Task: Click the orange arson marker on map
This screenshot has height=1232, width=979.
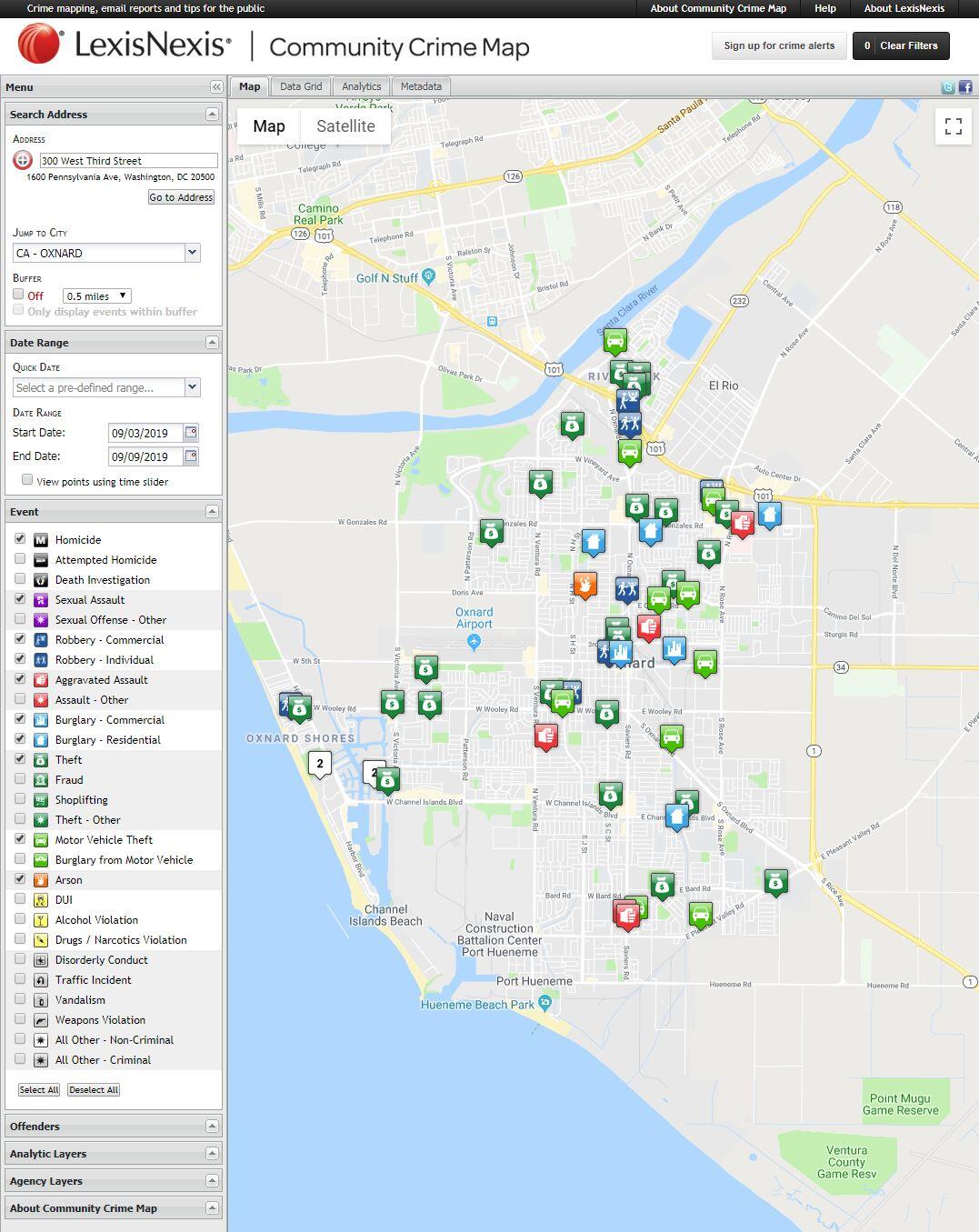Action: coord(585,584)
